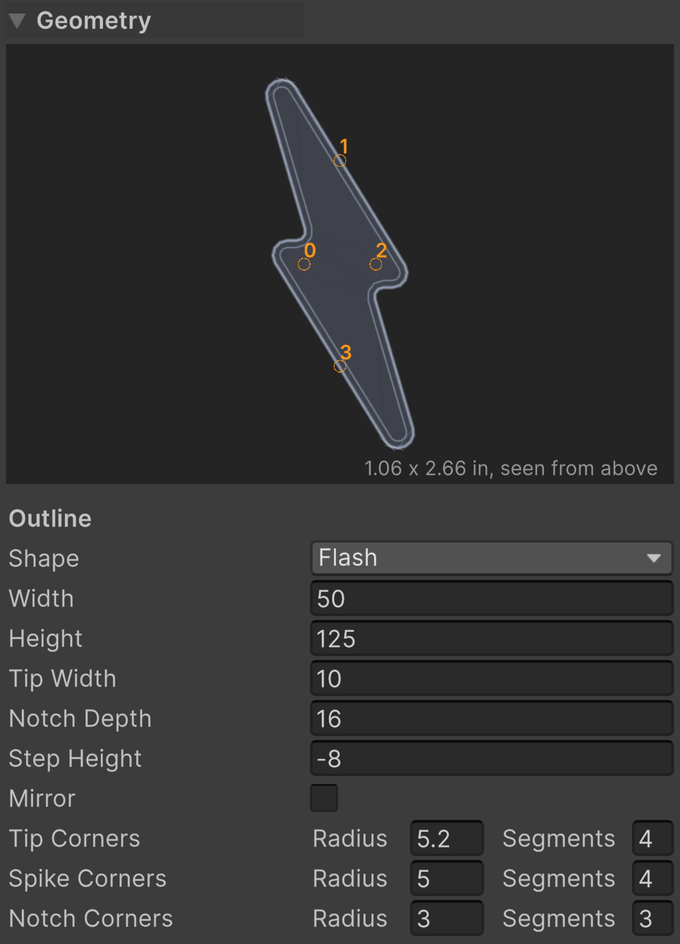Click Tip Corners Radius field 5.2

(x=447, y=839)
